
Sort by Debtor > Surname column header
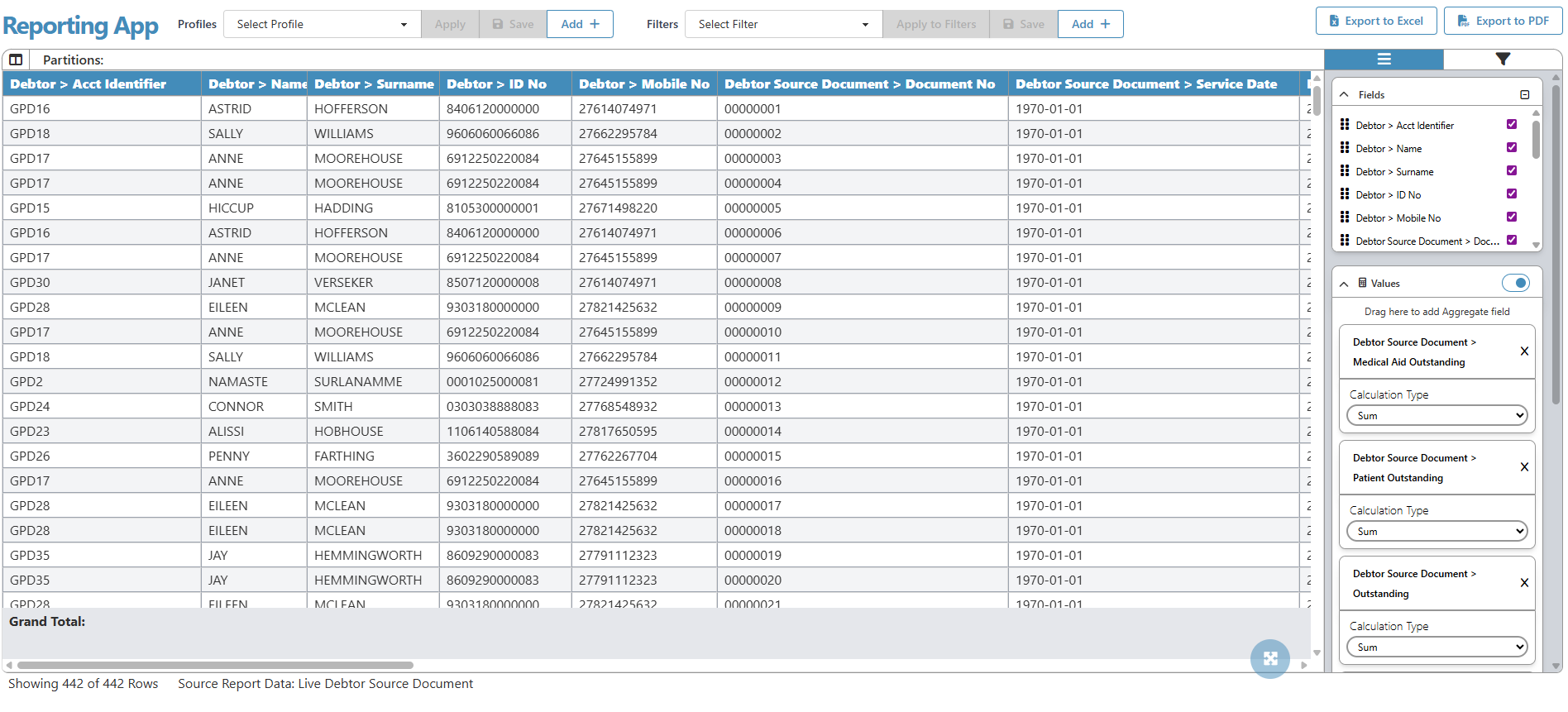click(373, 84)
